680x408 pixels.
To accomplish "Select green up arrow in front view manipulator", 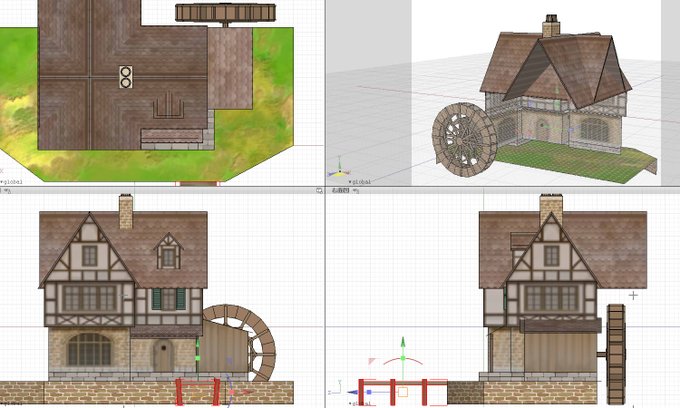I will click(x=198, y=344).
